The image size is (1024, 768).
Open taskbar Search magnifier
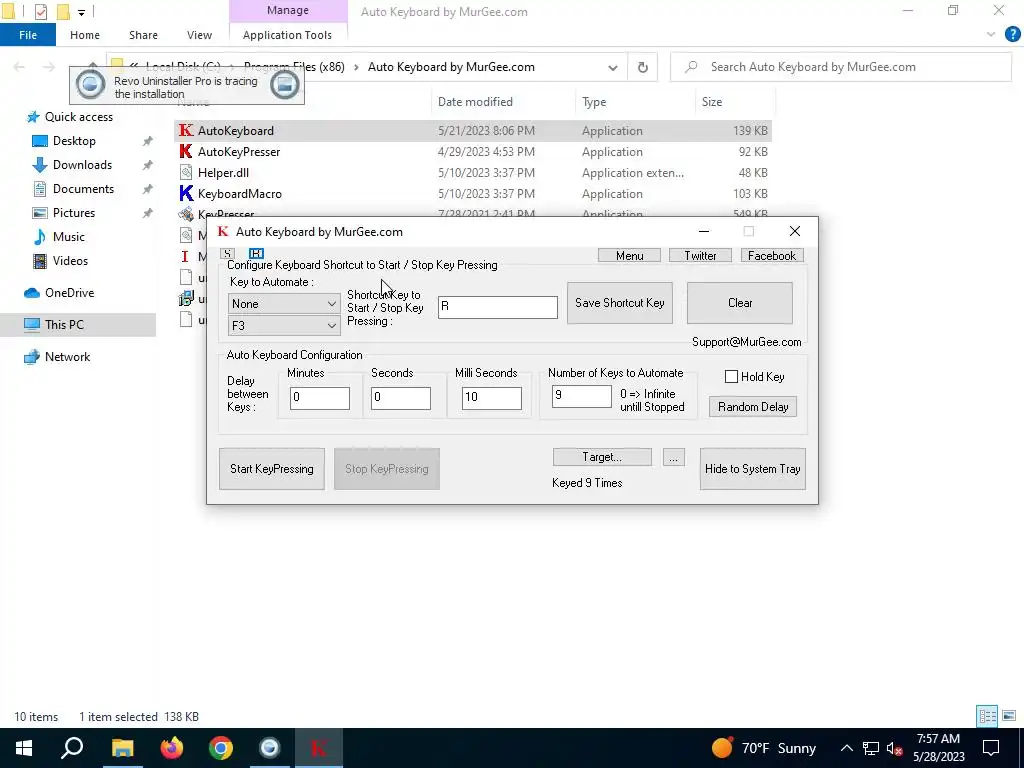72,748
